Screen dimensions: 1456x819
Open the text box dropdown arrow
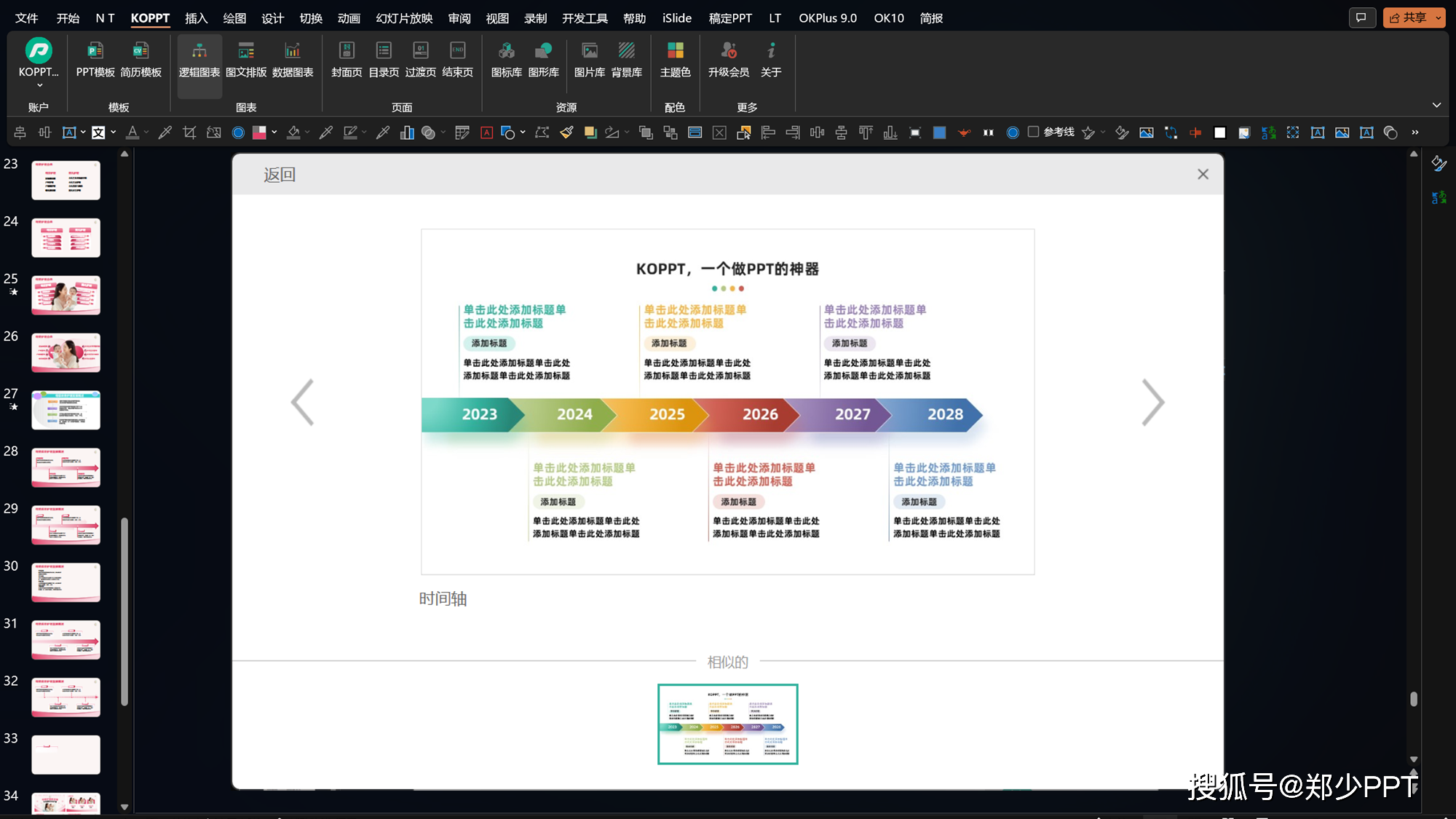click(83, 132)
